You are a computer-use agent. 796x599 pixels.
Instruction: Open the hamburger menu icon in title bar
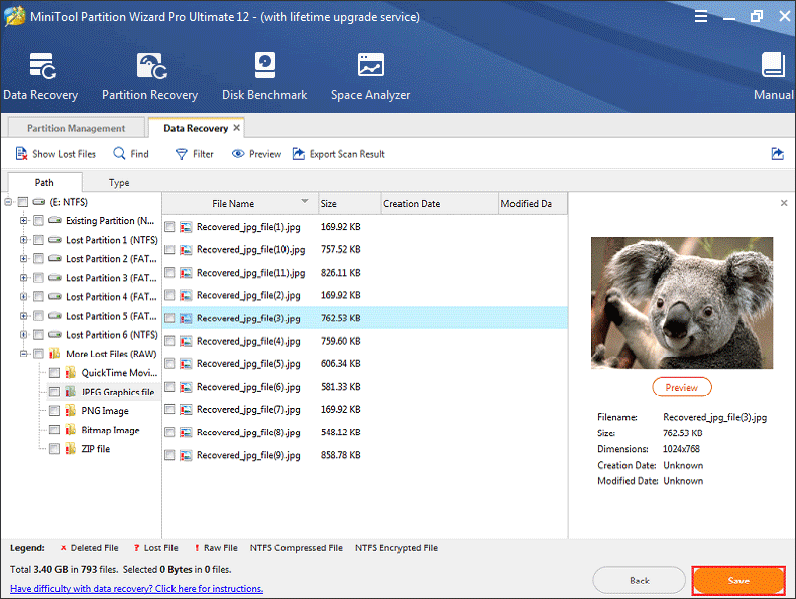[x=701, y=17]
